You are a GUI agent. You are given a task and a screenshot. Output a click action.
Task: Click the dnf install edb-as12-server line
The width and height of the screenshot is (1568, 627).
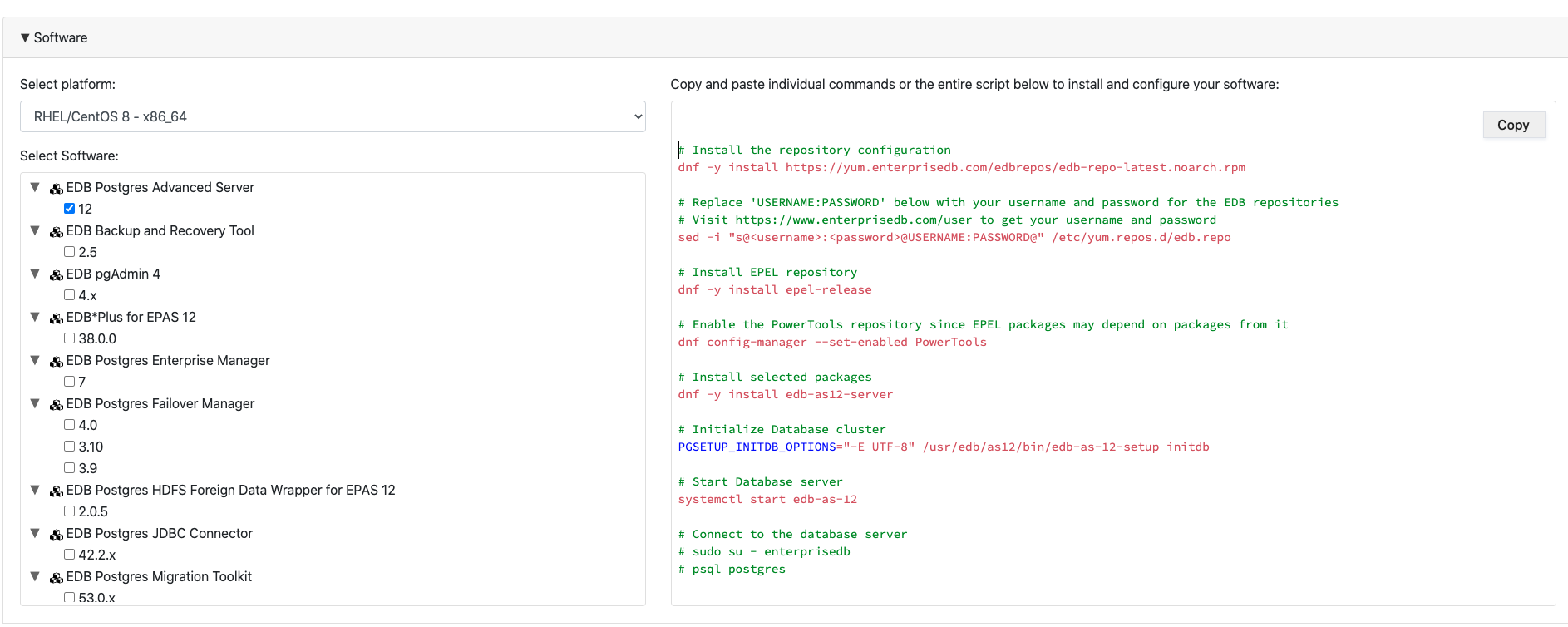click(786, 394)
